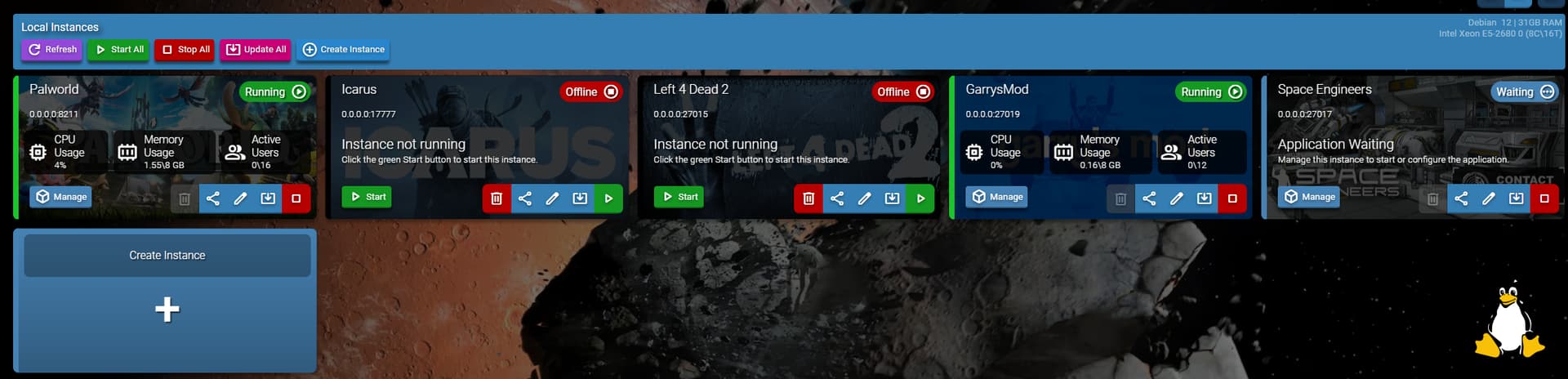Click Palworld Active Users stat

(x=265, y=152)
